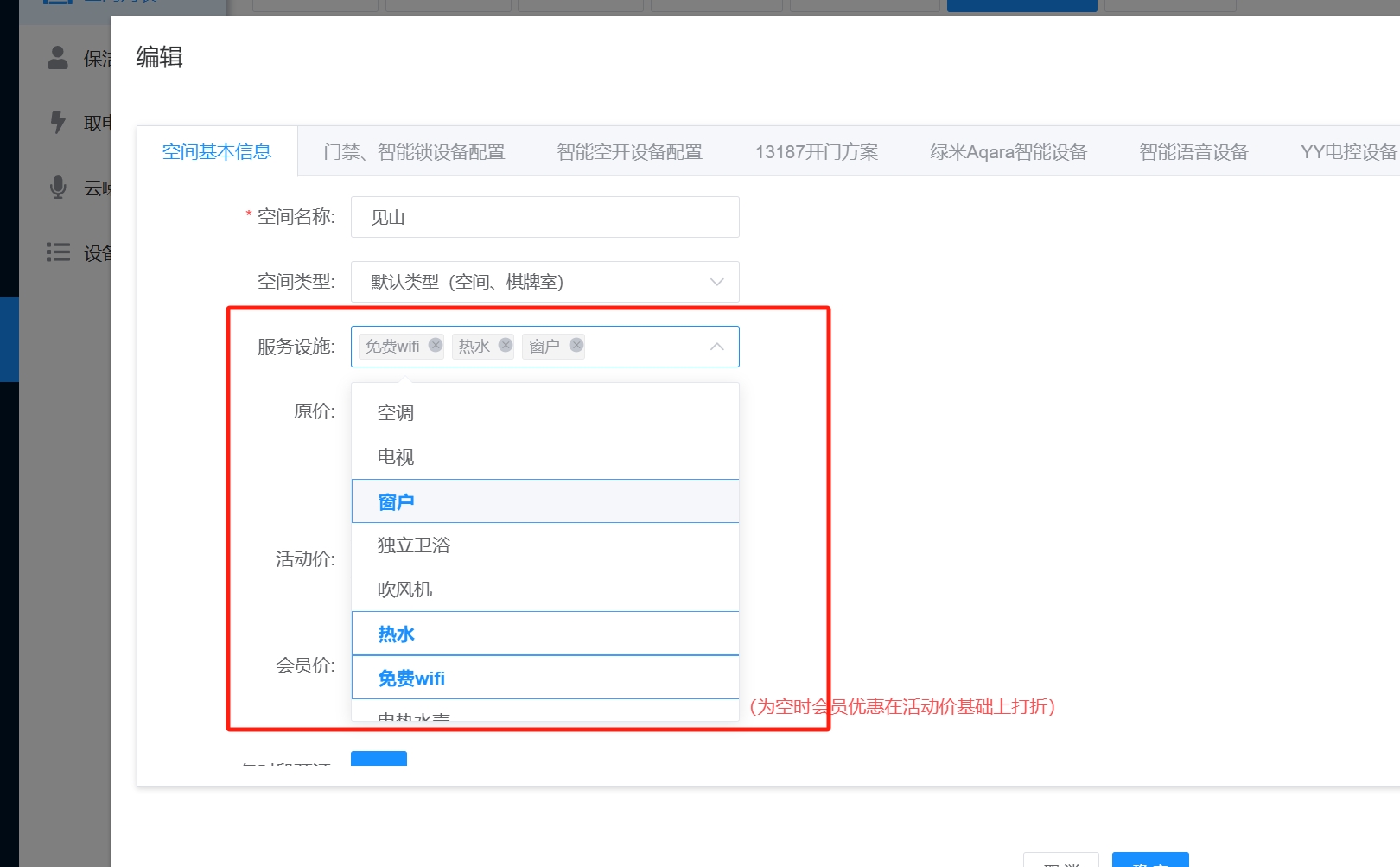This screenshot has width=1400, height=867.
Task: Collapse the 服务设施 dropdown arrow
Action: pos(716,347)
